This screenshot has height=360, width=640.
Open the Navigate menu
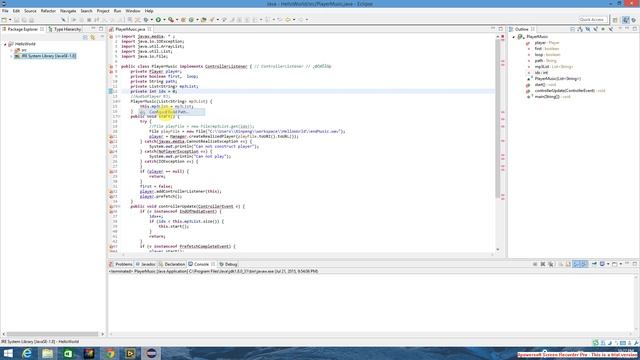(x=68, y=11)
